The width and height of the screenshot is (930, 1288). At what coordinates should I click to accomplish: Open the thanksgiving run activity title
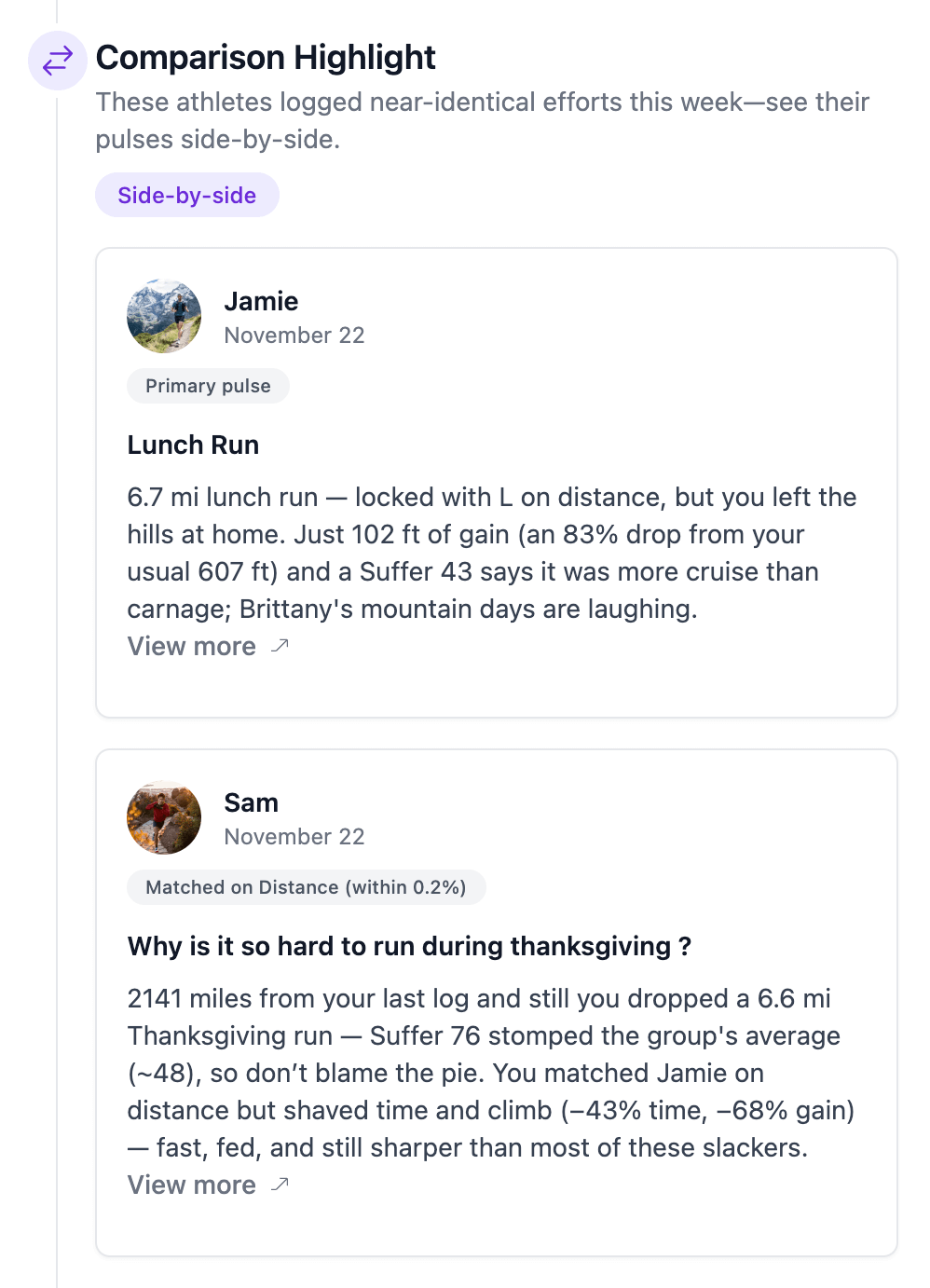click(409, 946)
